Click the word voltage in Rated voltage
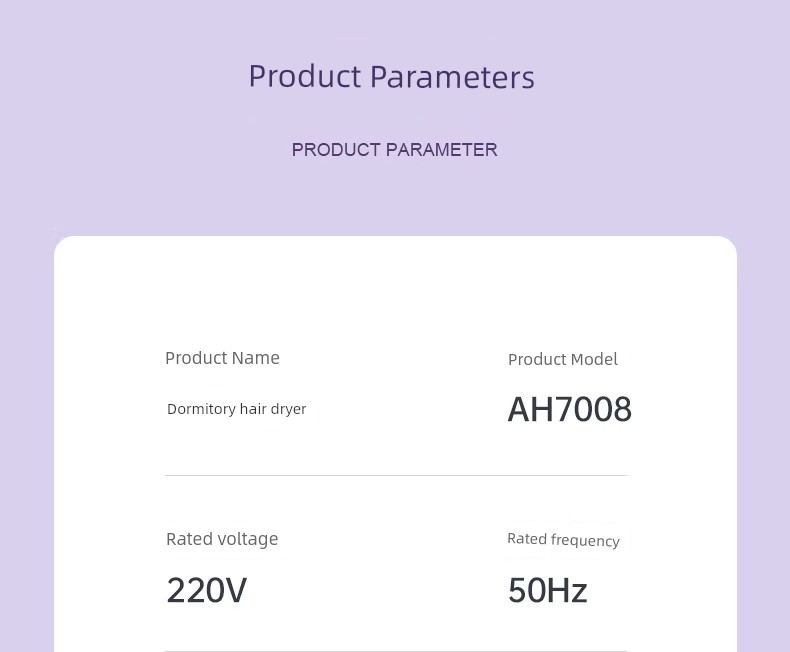Screen dimensions: 790x652 point(246,539)
